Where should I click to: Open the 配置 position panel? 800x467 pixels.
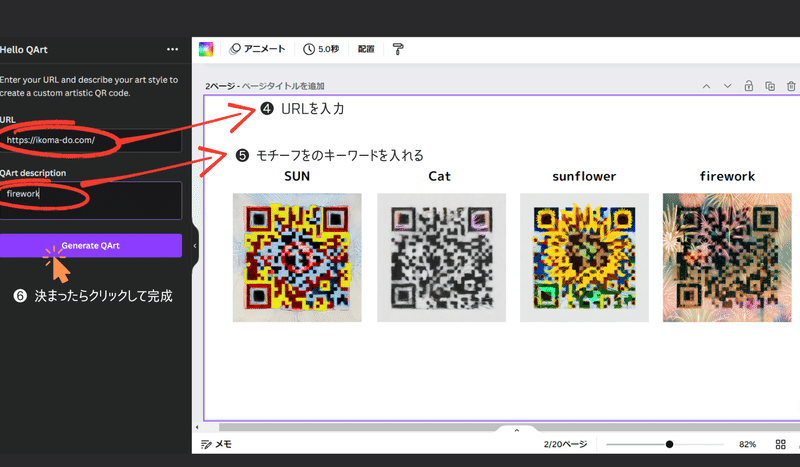tap(366, 49)
